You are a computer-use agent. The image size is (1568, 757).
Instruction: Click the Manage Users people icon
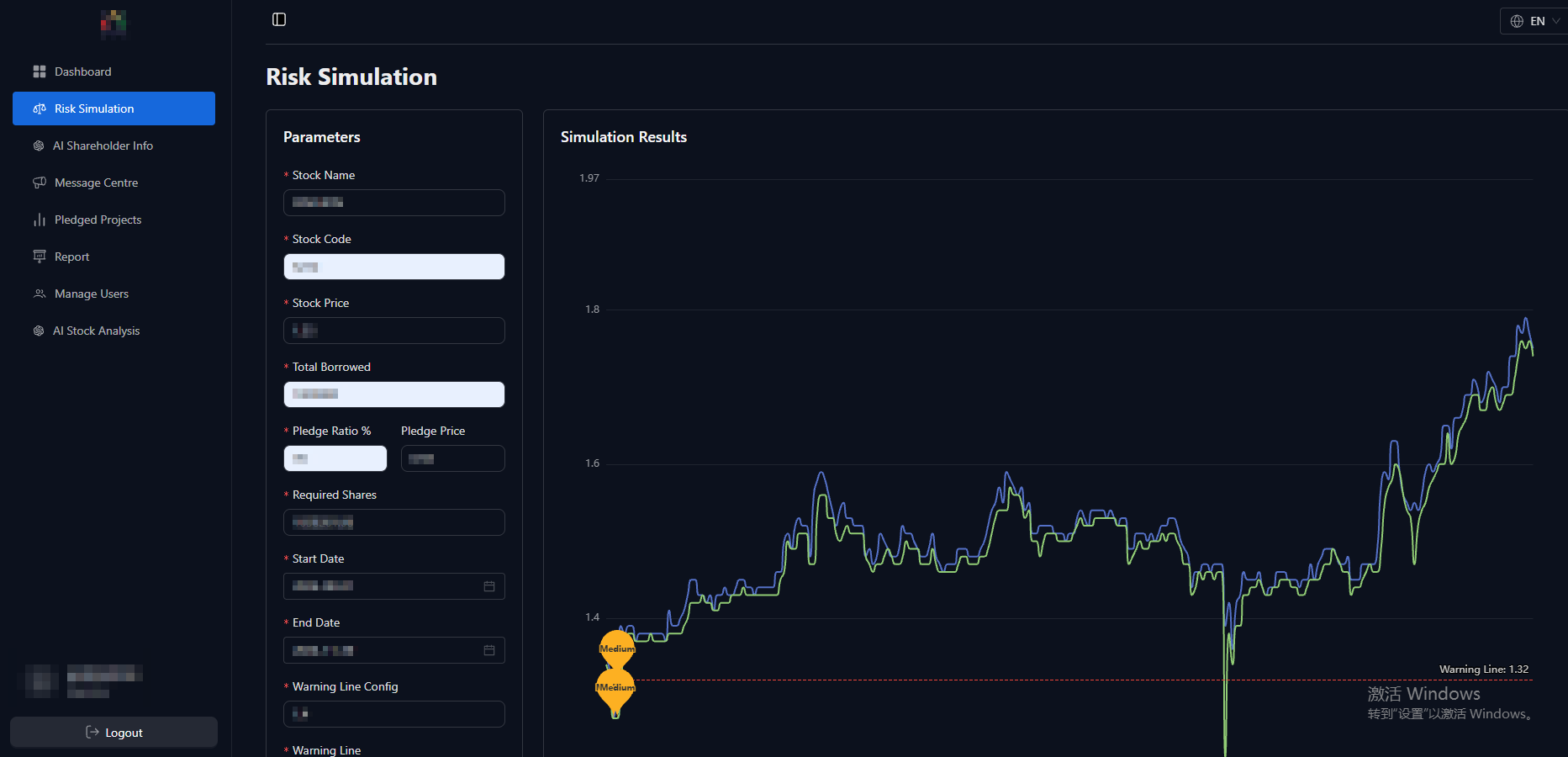pyautogui.click(x=40, y=294)
